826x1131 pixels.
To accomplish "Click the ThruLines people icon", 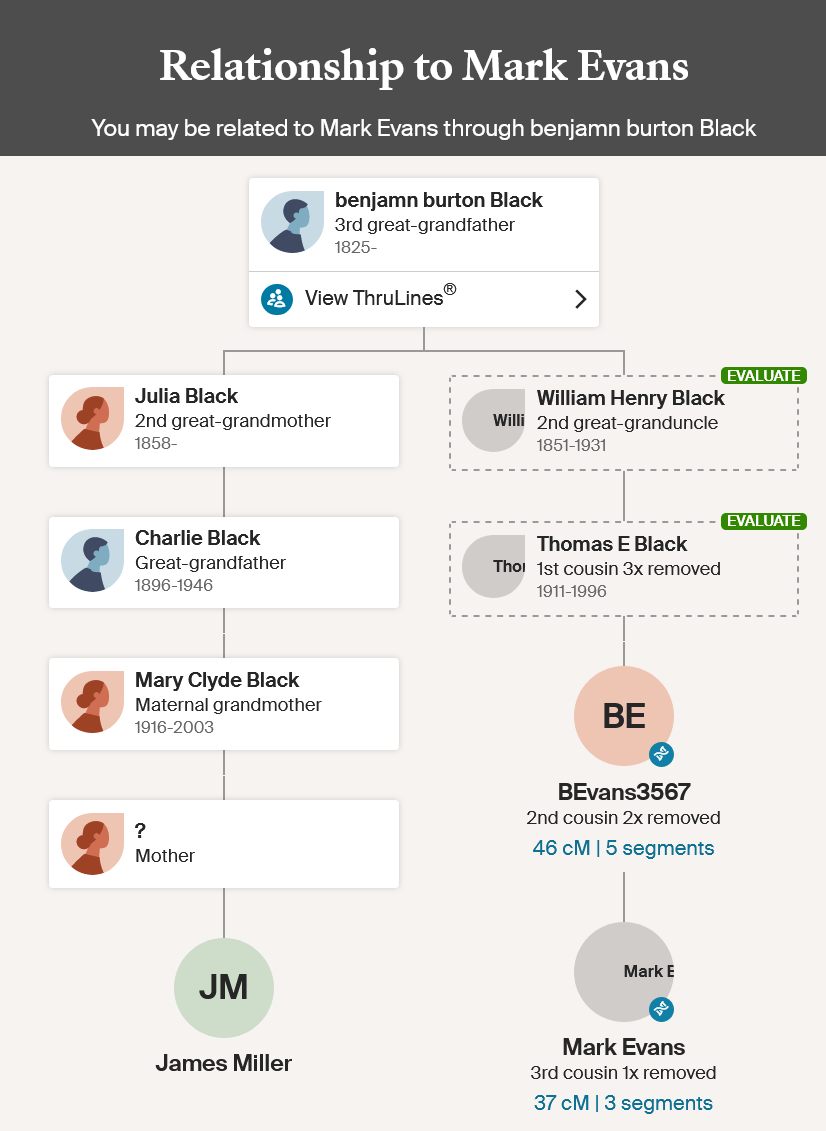I will point(277,299).
